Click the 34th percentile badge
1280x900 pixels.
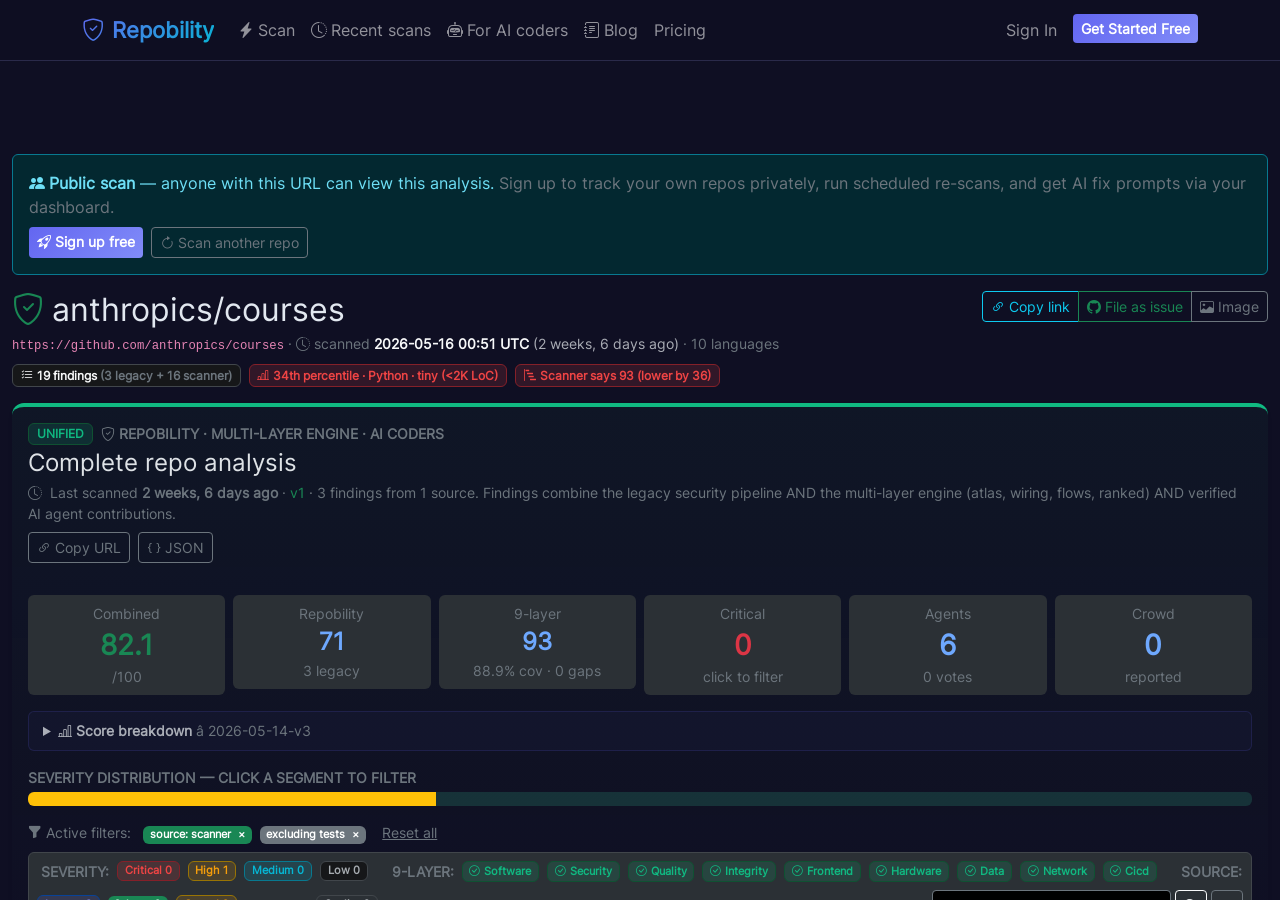click(378, 375)
